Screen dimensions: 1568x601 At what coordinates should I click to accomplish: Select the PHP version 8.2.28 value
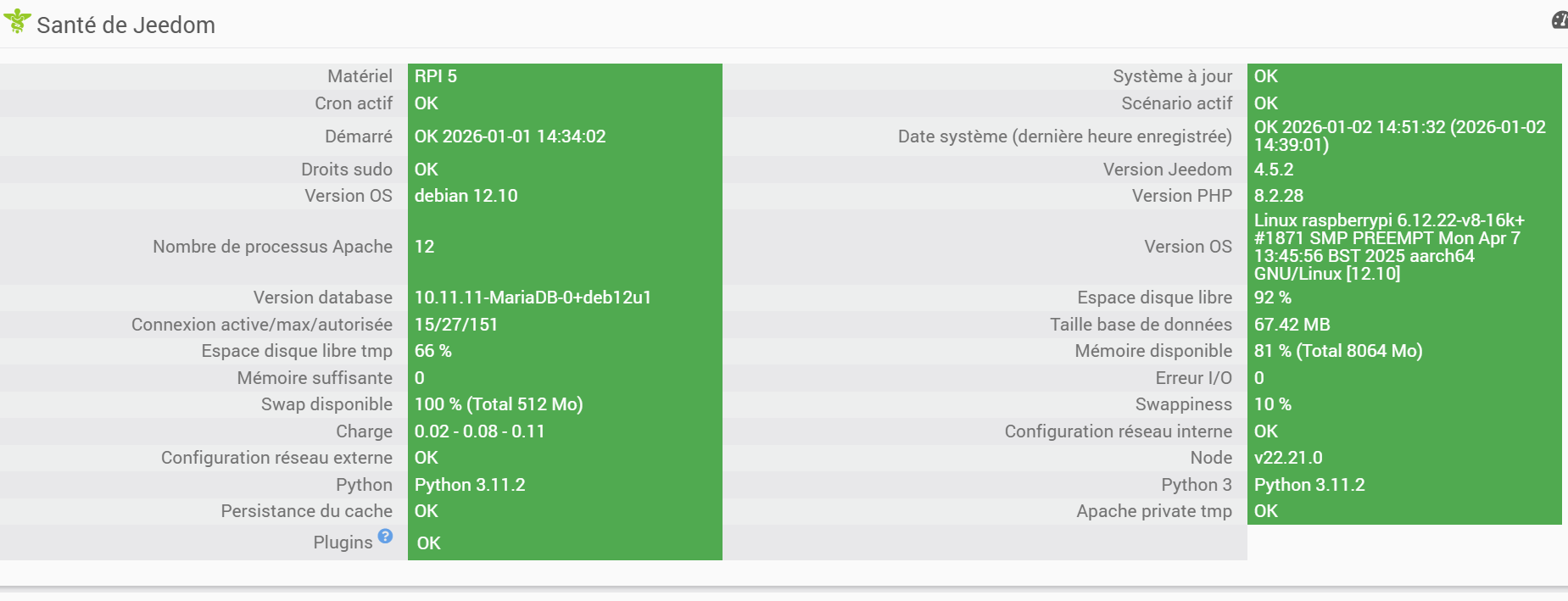click(1278, 196)
